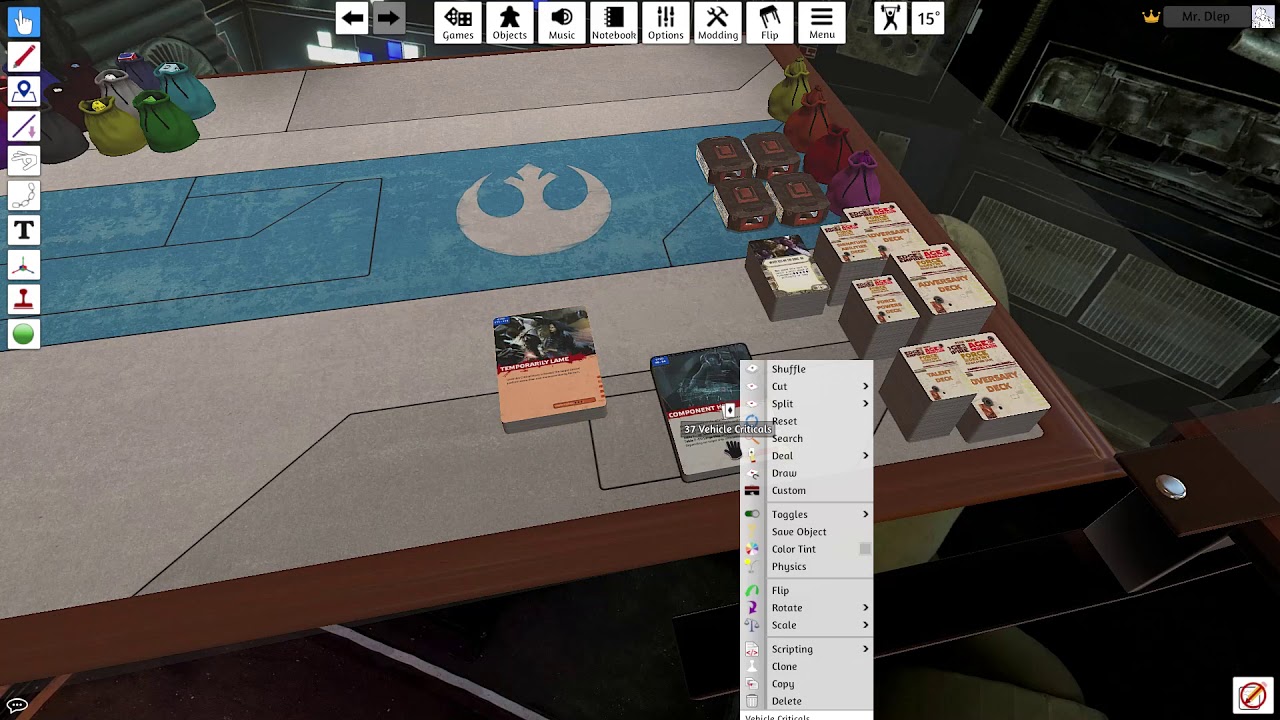
Task: Expand the Scale submenu arrow
Action: 866,625
